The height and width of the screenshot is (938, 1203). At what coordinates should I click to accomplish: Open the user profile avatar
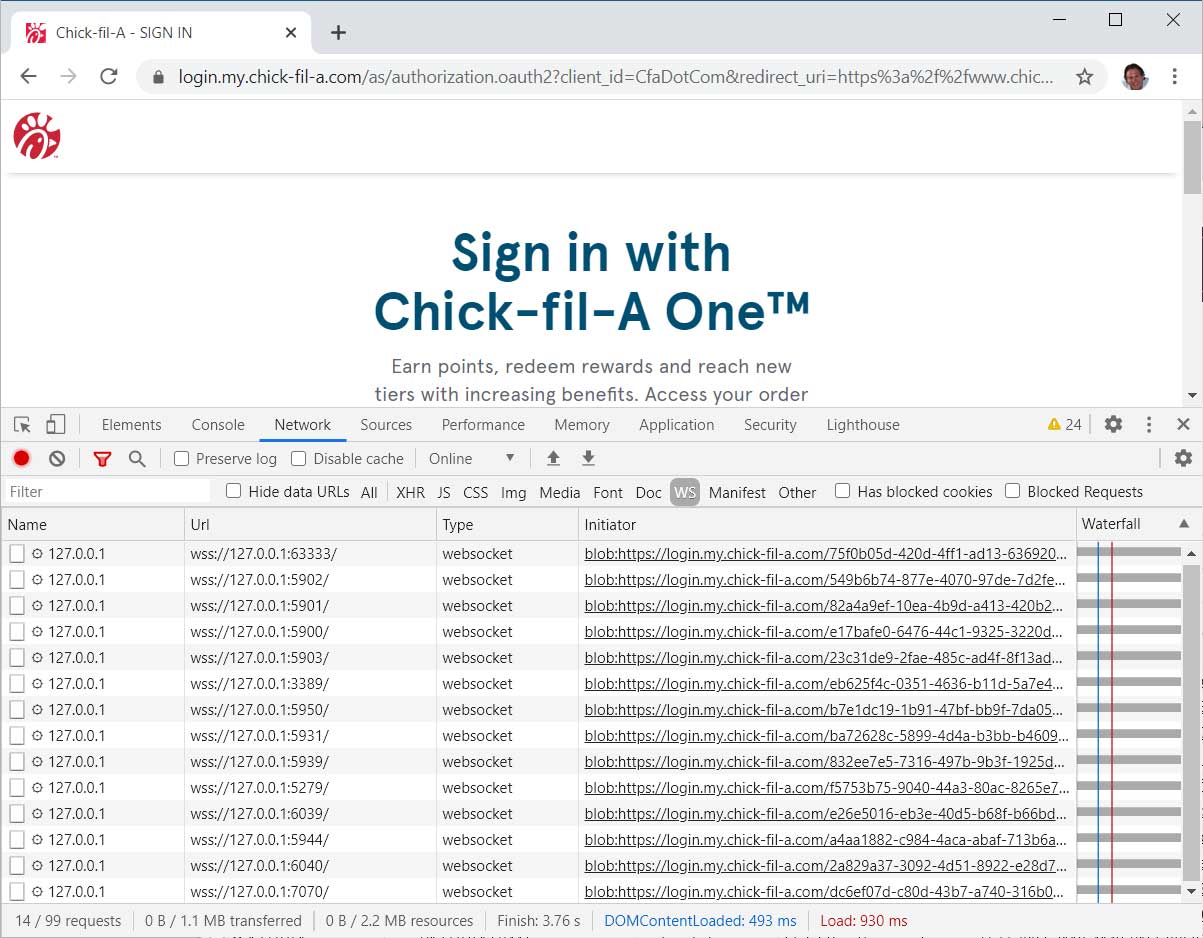pyautogui.click(x=1135, y=77)
